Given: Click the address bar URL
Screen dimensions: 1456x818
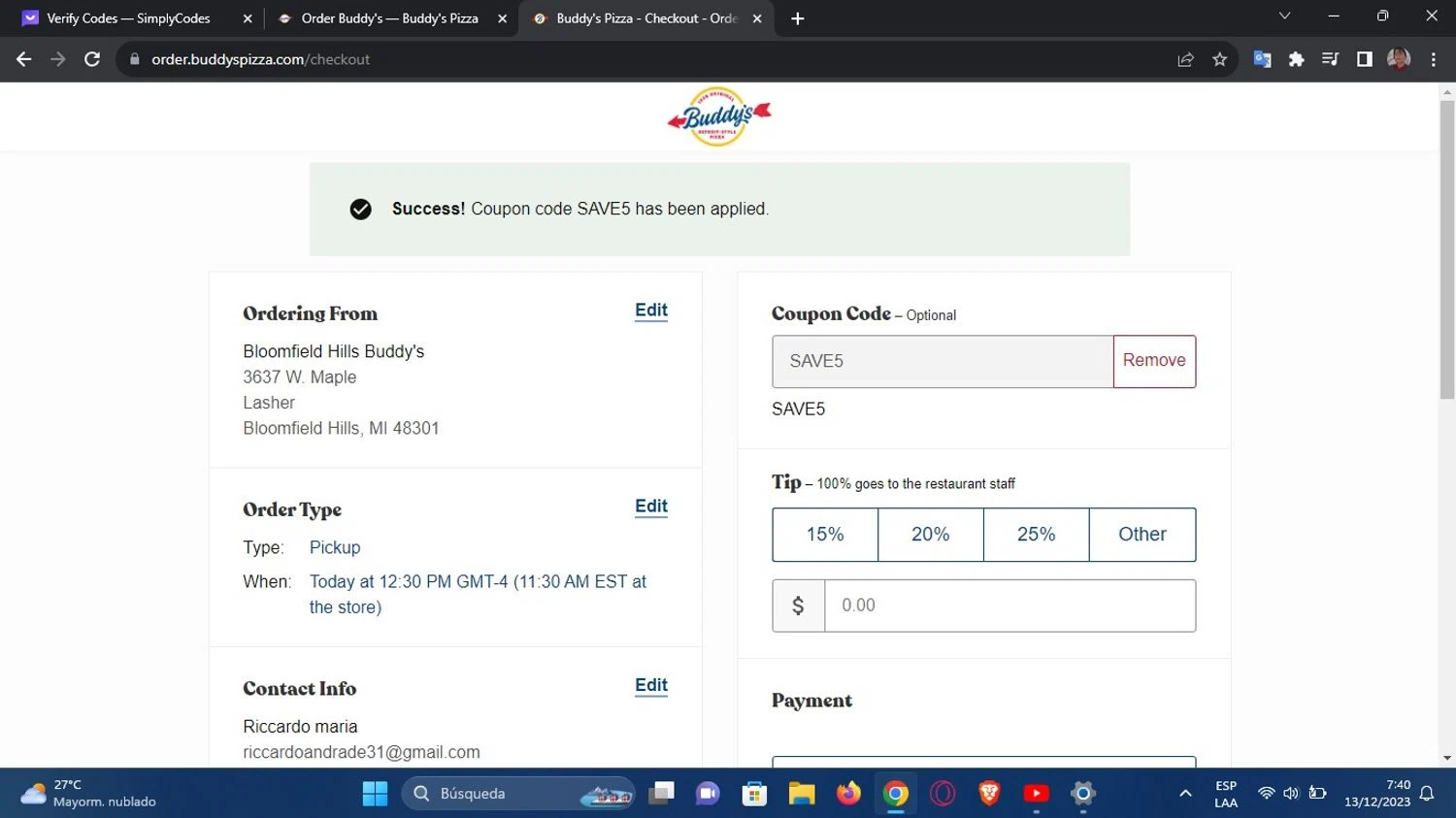Looking at the screenshot, I should [x=260, y=59].
